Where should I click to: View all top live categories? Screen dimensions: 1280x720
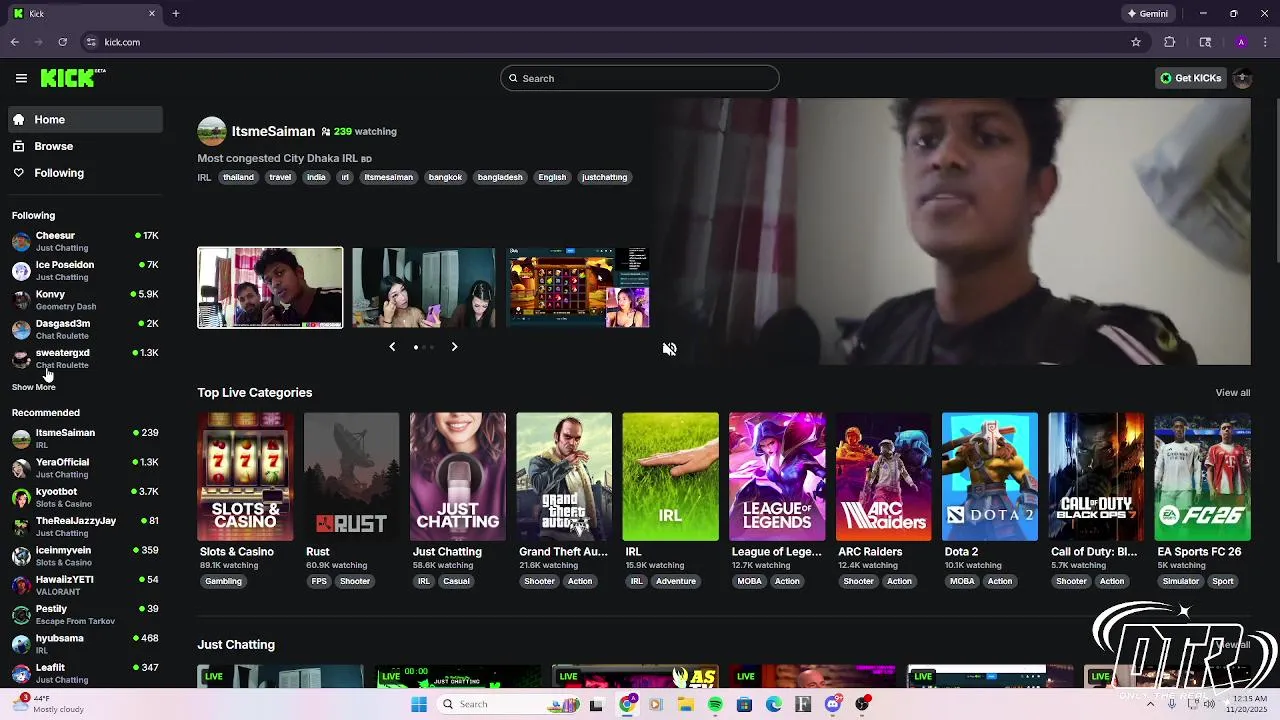1232,393
